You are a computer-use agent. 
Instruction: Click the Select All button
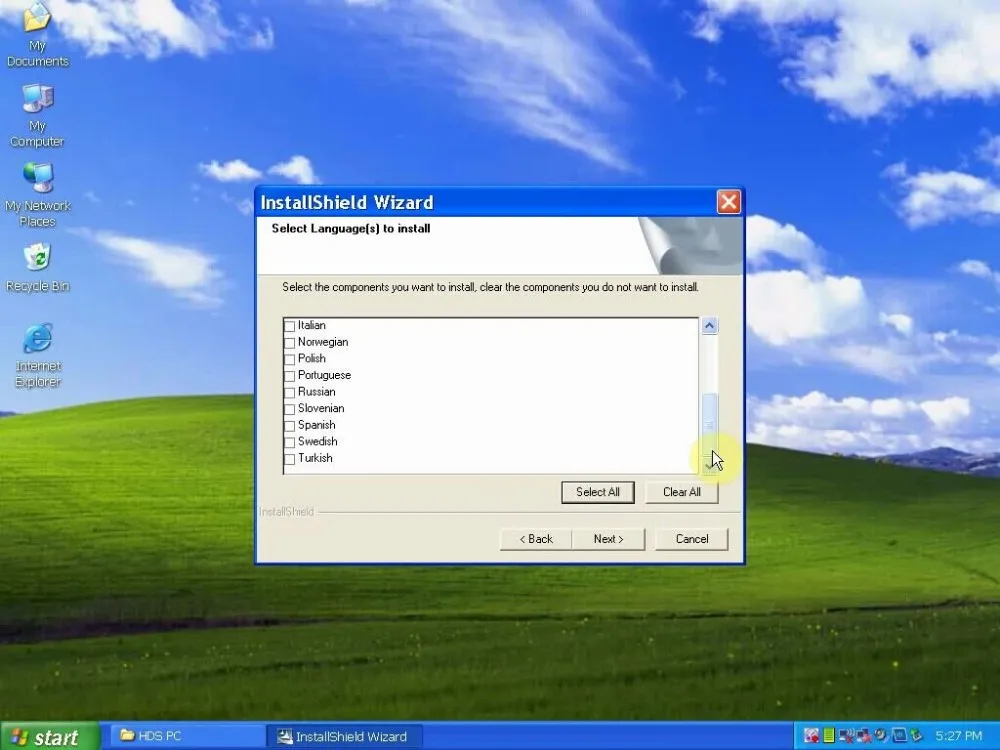tap(598, 492)
